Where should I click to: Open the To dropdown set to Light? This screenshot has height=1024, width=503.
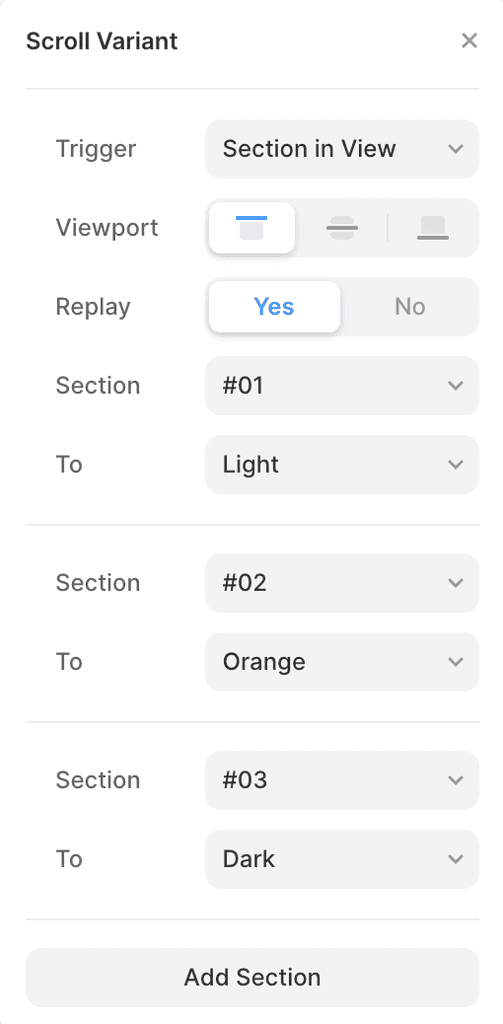coord(342,464)
